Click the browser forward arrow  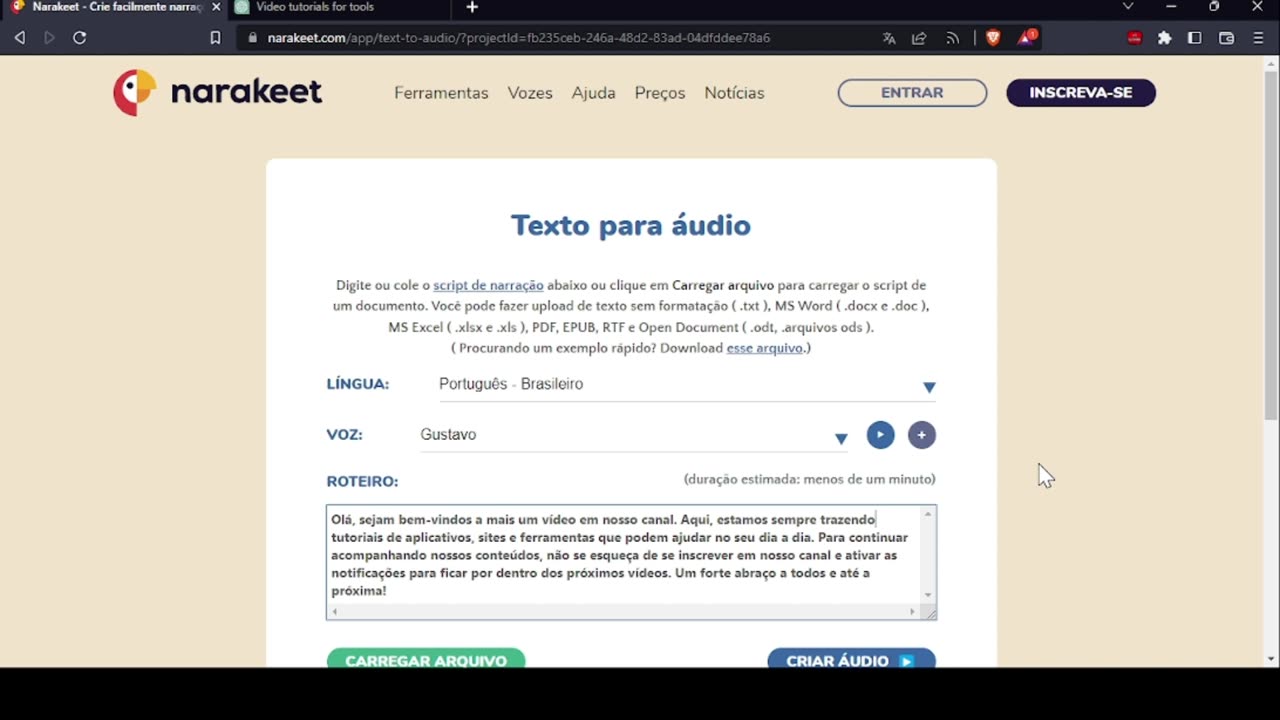49,38
